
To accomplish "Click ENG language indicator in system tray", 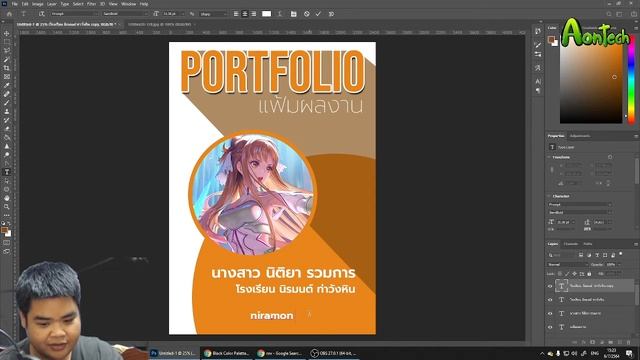I will [595, 353].
